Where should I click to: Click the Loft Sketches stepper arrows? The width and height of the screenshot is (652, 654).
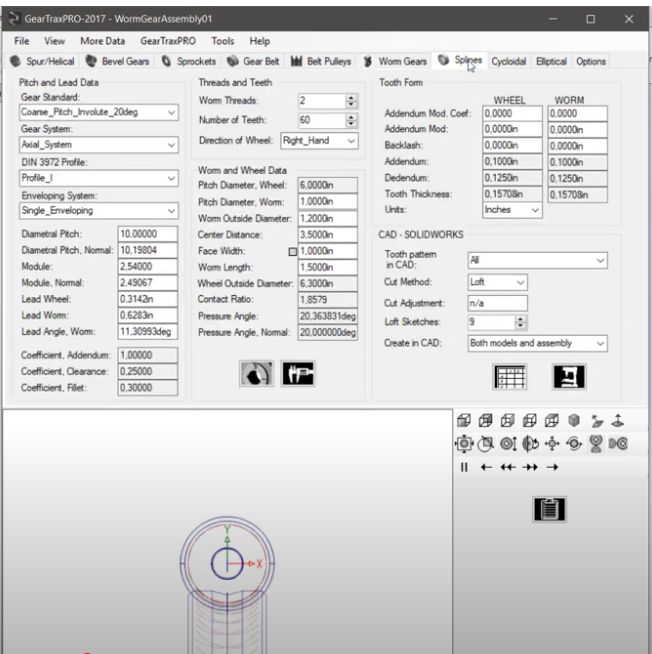[520, 322]
